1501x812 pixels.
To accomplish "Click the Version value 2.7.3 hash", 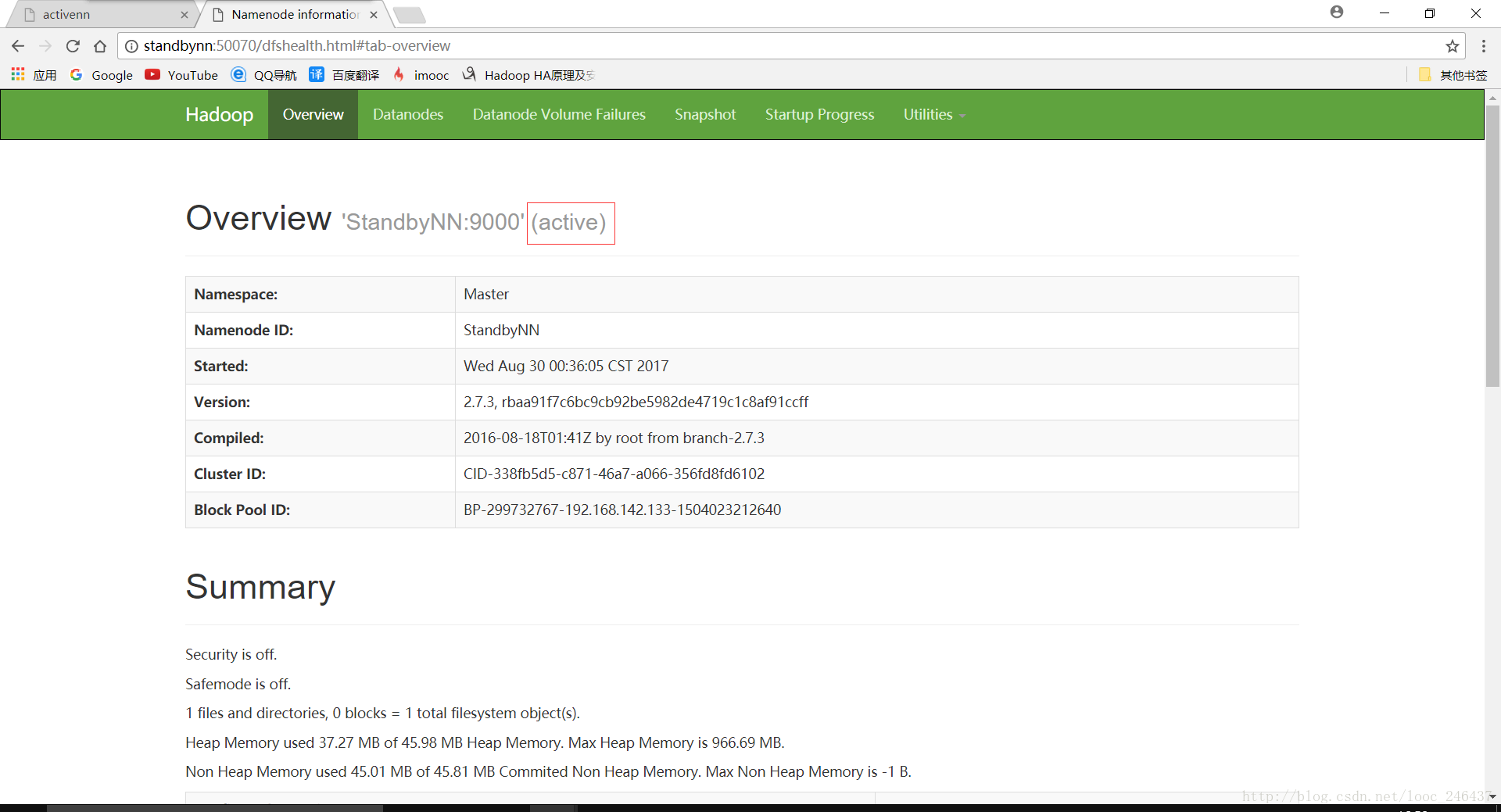I will 636,402.
